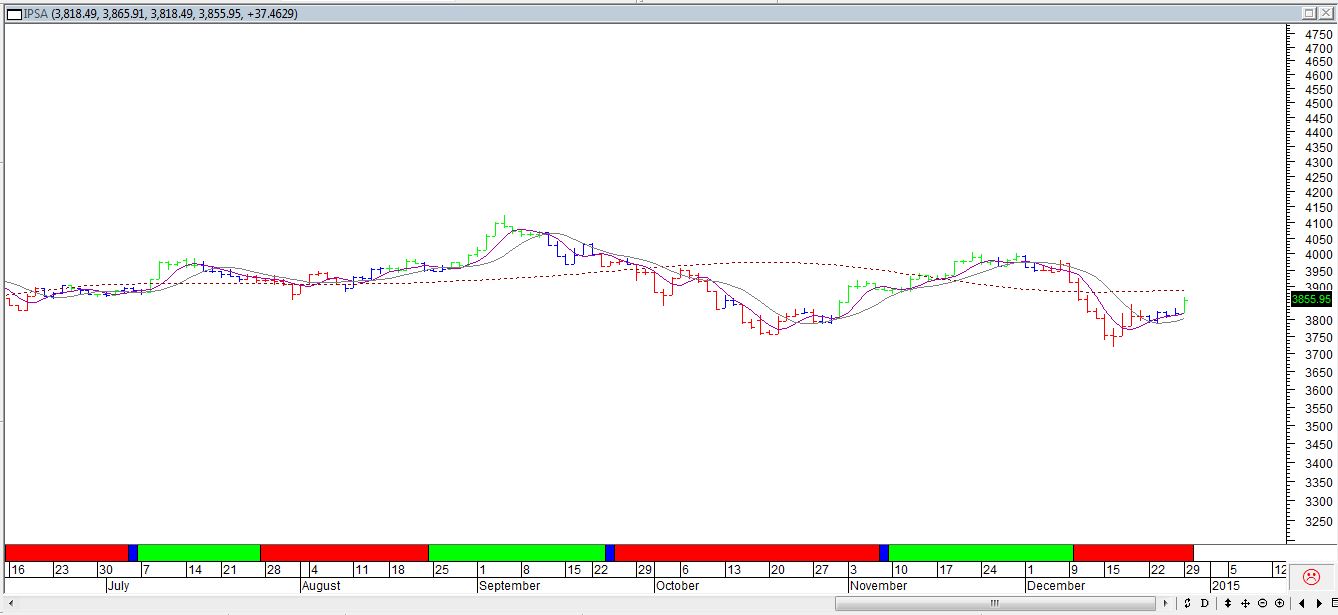Click the date label 27 on time axis
This screenshot has width=1338, height=615.
click(x=821, y=570)
